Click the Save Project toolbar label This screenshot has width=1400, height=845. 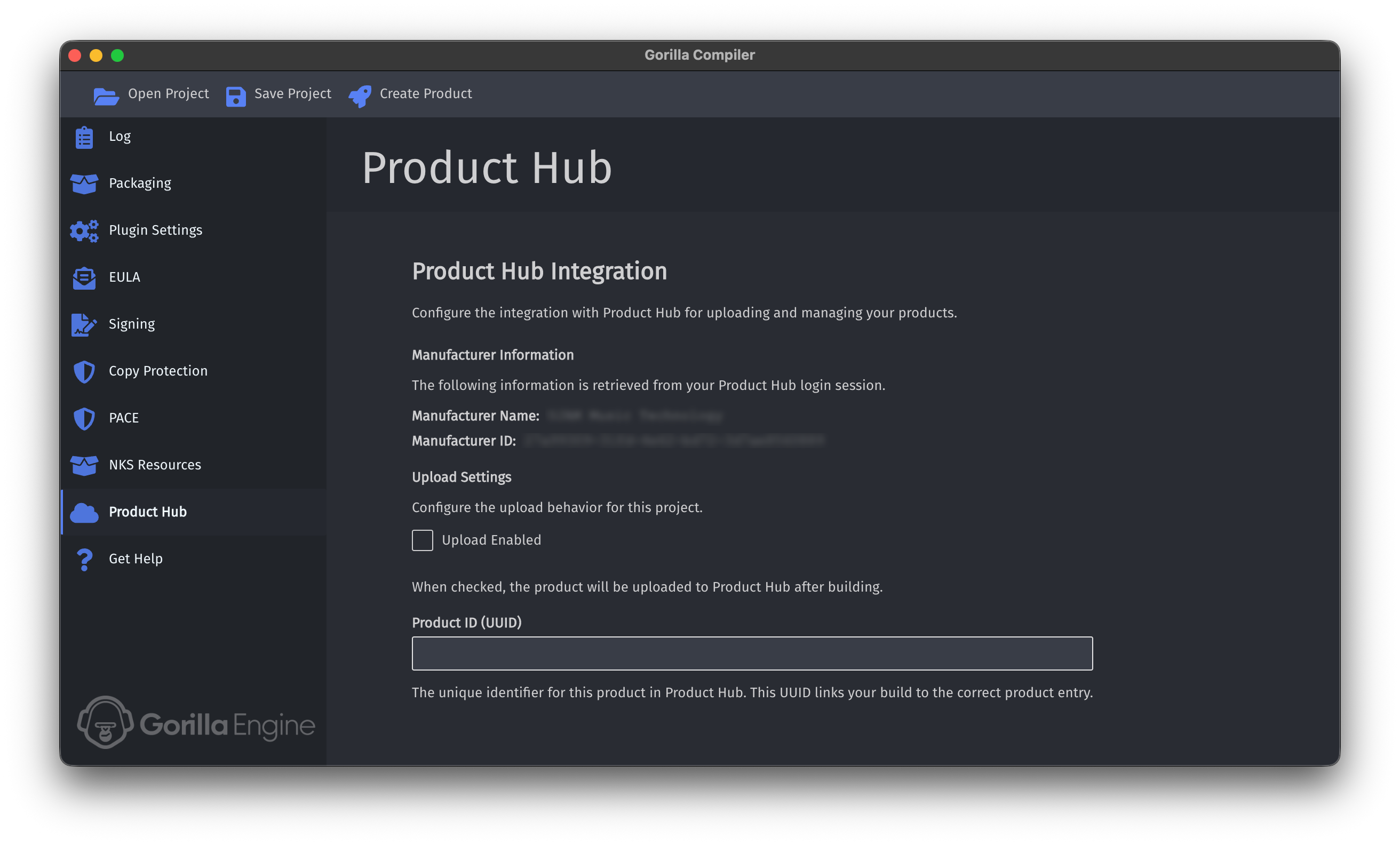coord(292,94)
